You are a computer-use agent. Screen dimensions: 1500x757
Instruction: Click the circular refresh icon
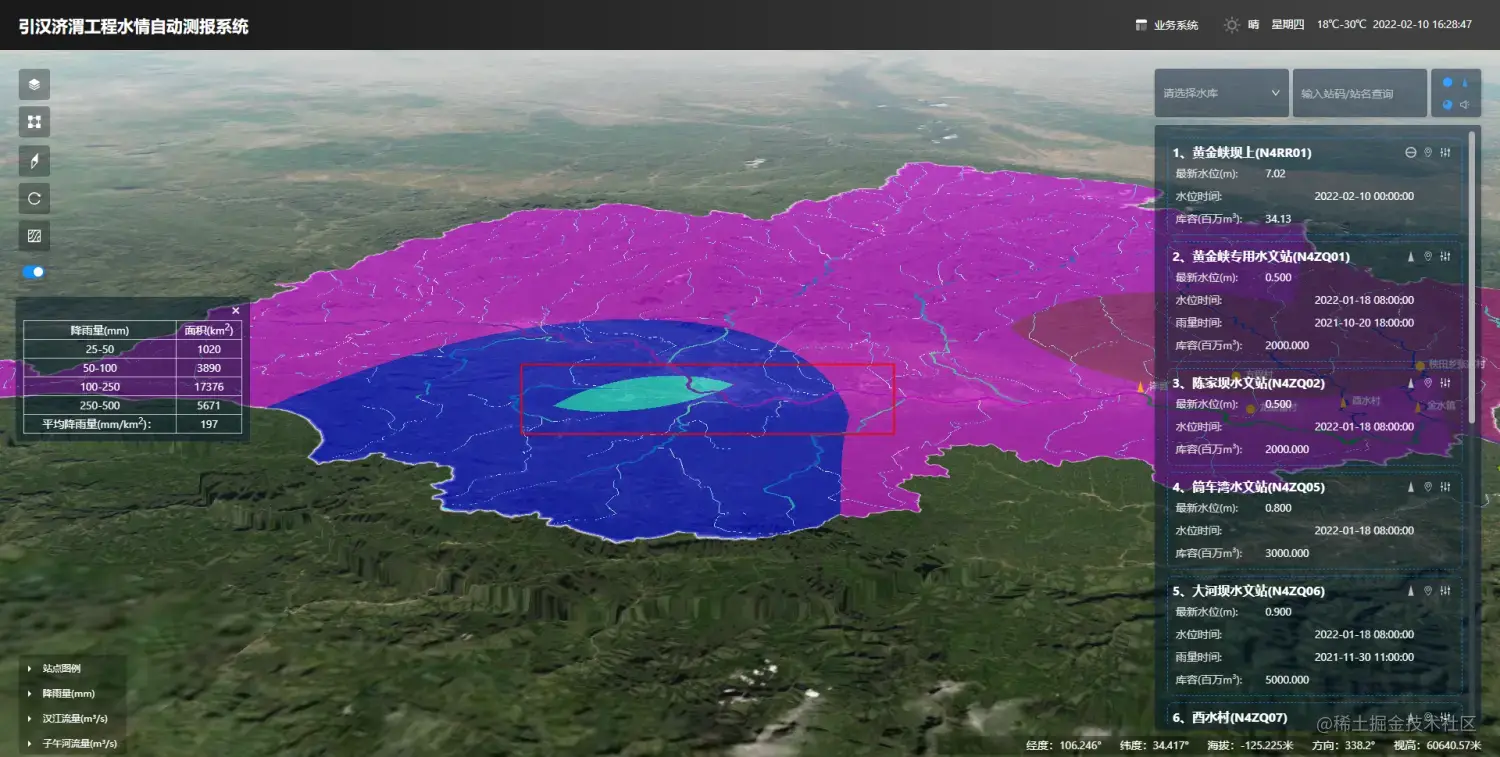click(x=34, y=198)
